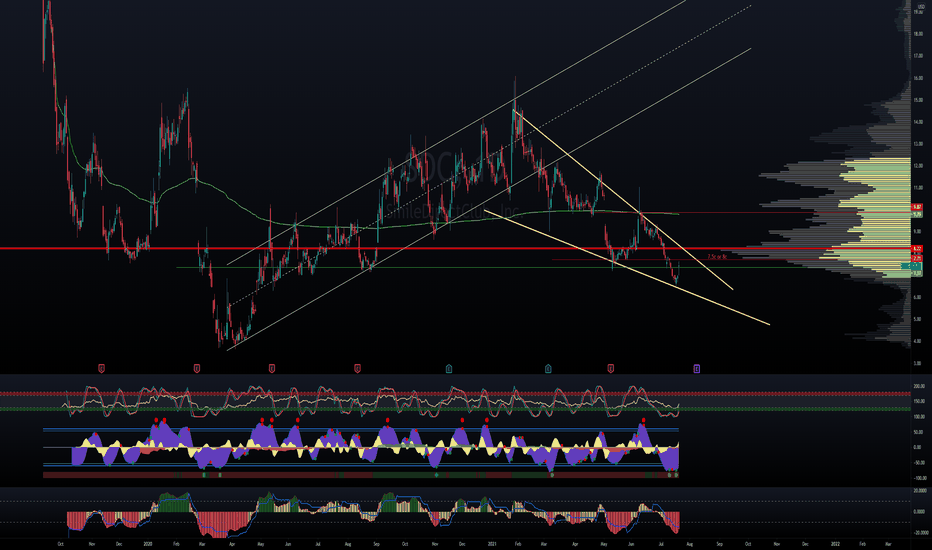Click the 5.00 price axis label
Screen dimensions: 932x550
(x=918, y=319)
